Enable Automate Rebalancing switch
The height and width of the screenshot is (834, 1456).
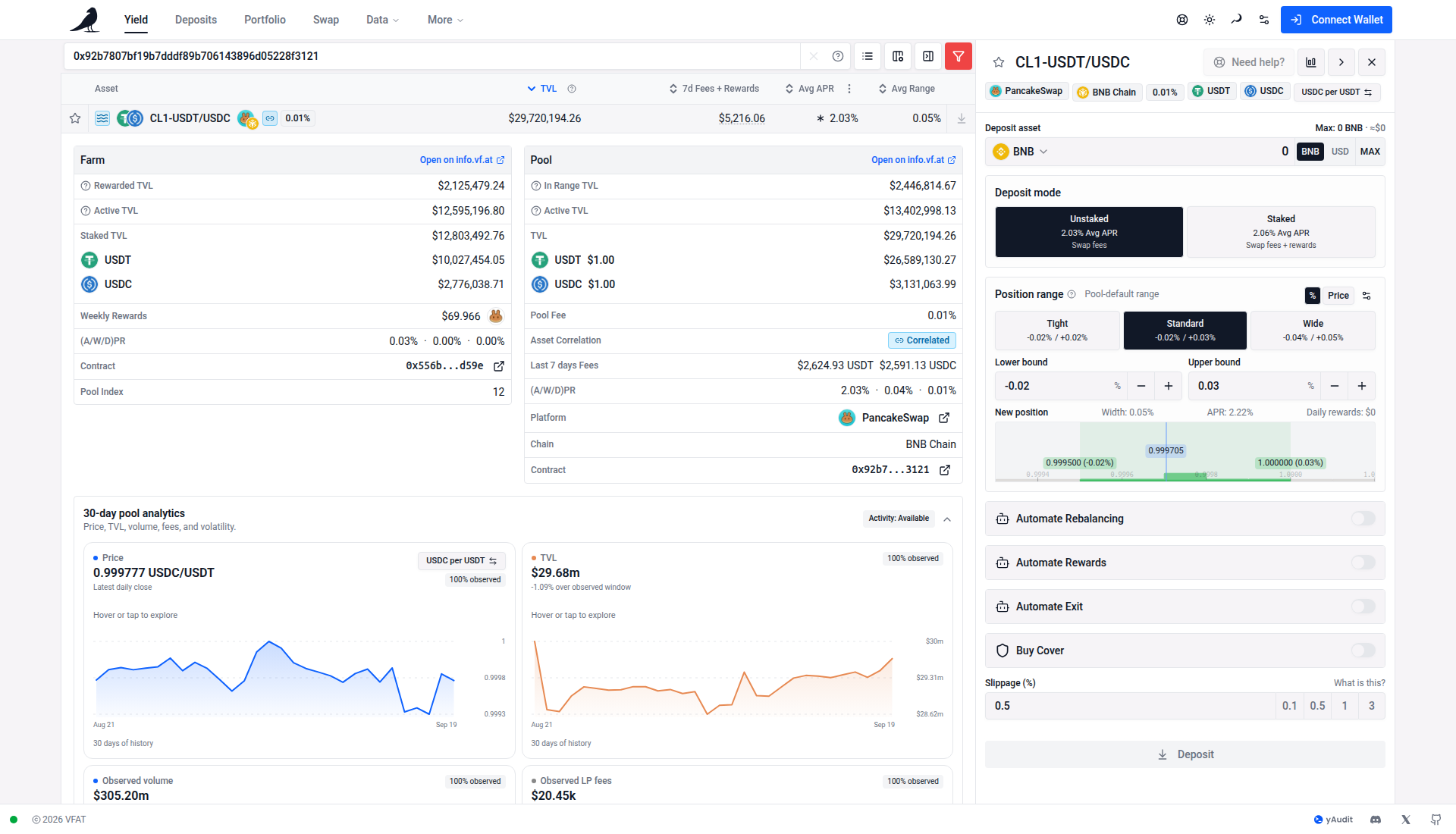coord(1363,519)
